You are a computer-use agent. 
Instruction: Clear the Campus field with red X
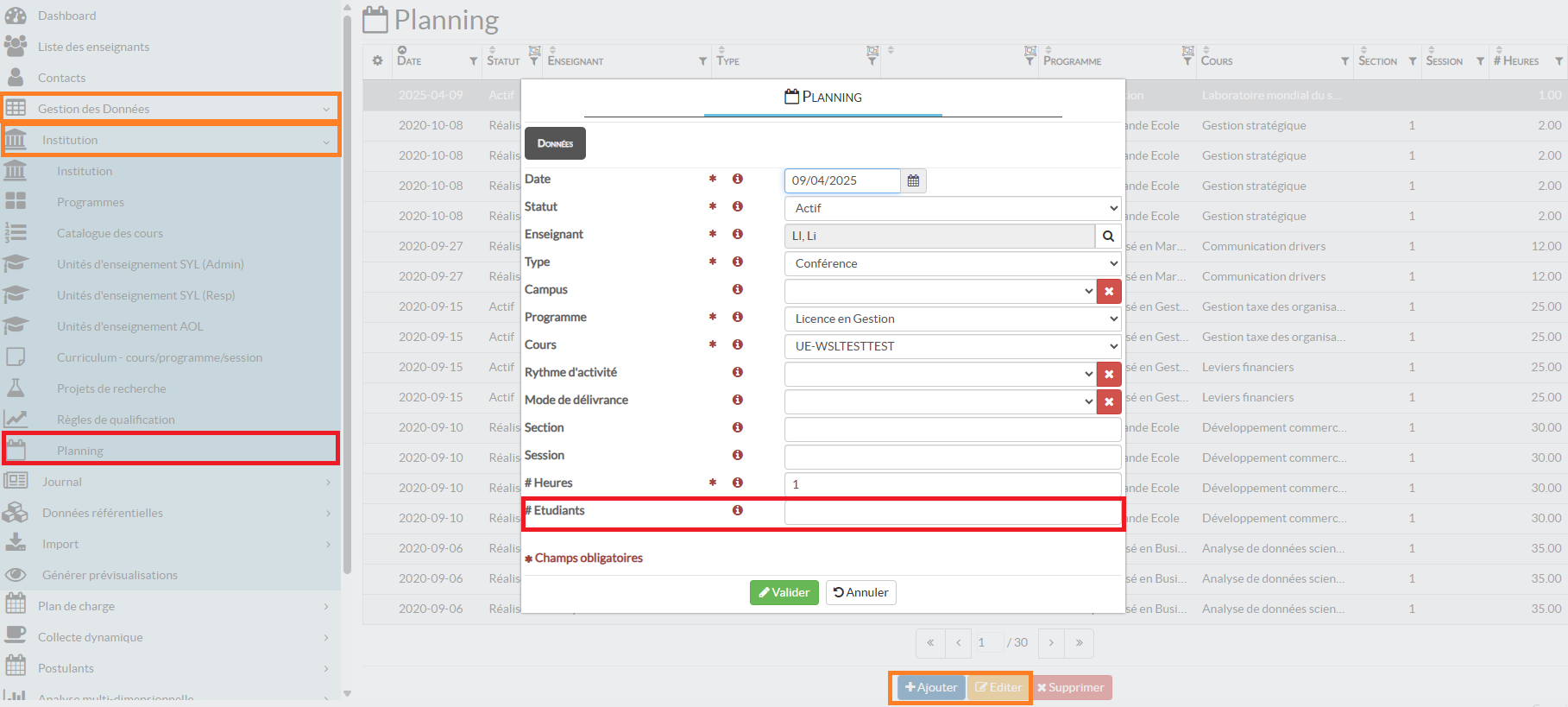pos(1109,291)
